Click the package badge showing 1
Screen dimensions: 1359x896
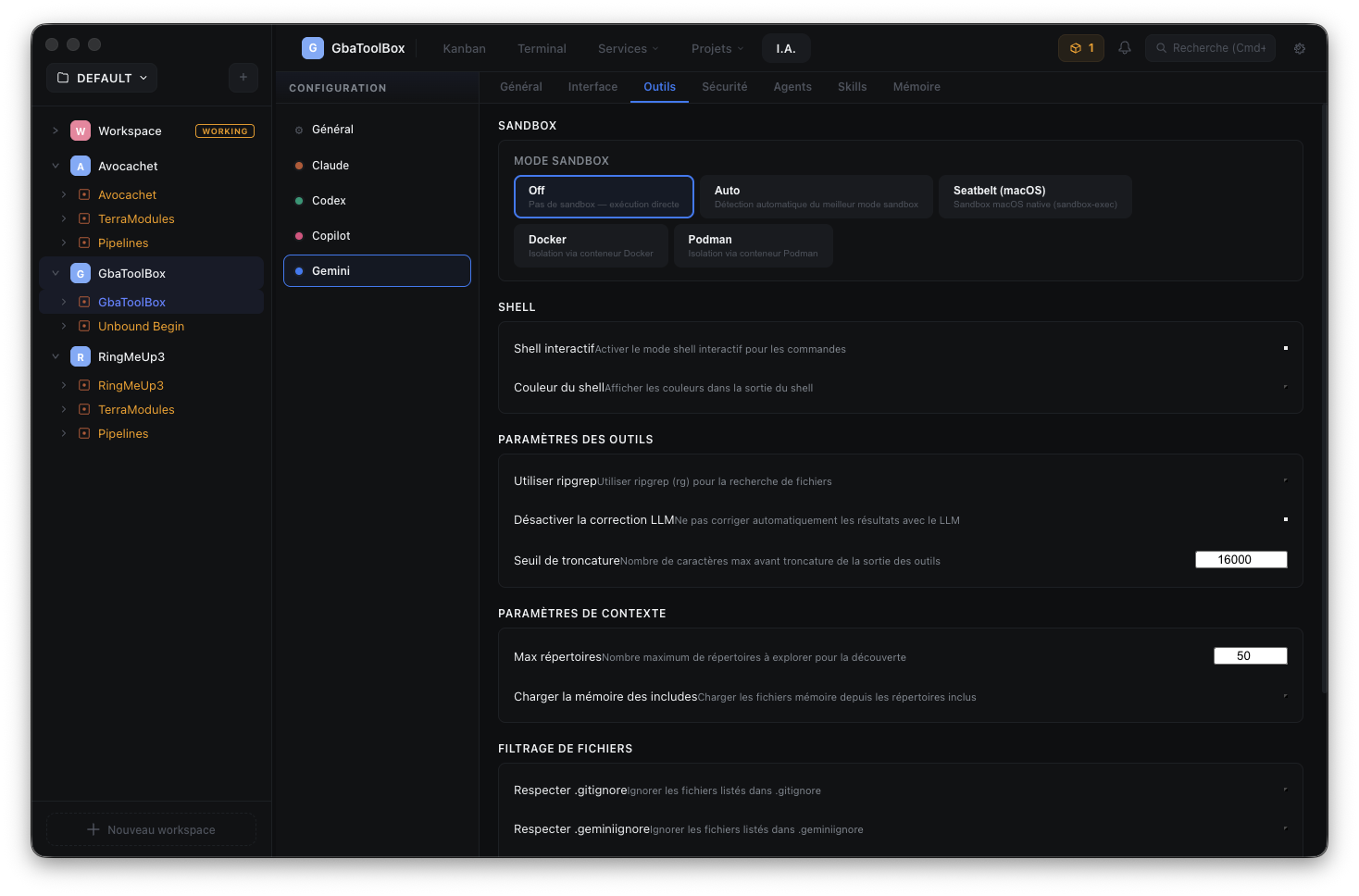(1081, 48)
